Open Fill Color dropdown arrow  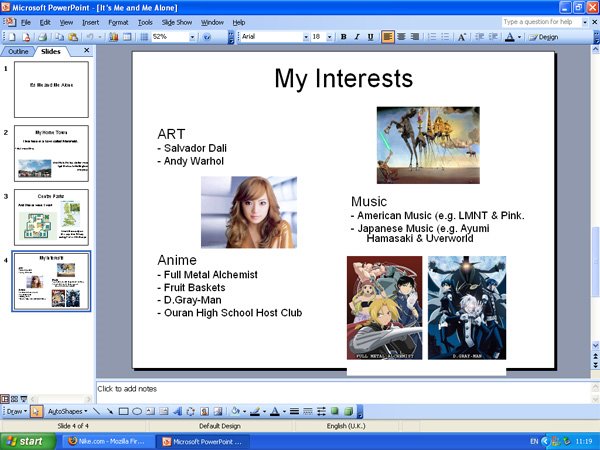244,411
